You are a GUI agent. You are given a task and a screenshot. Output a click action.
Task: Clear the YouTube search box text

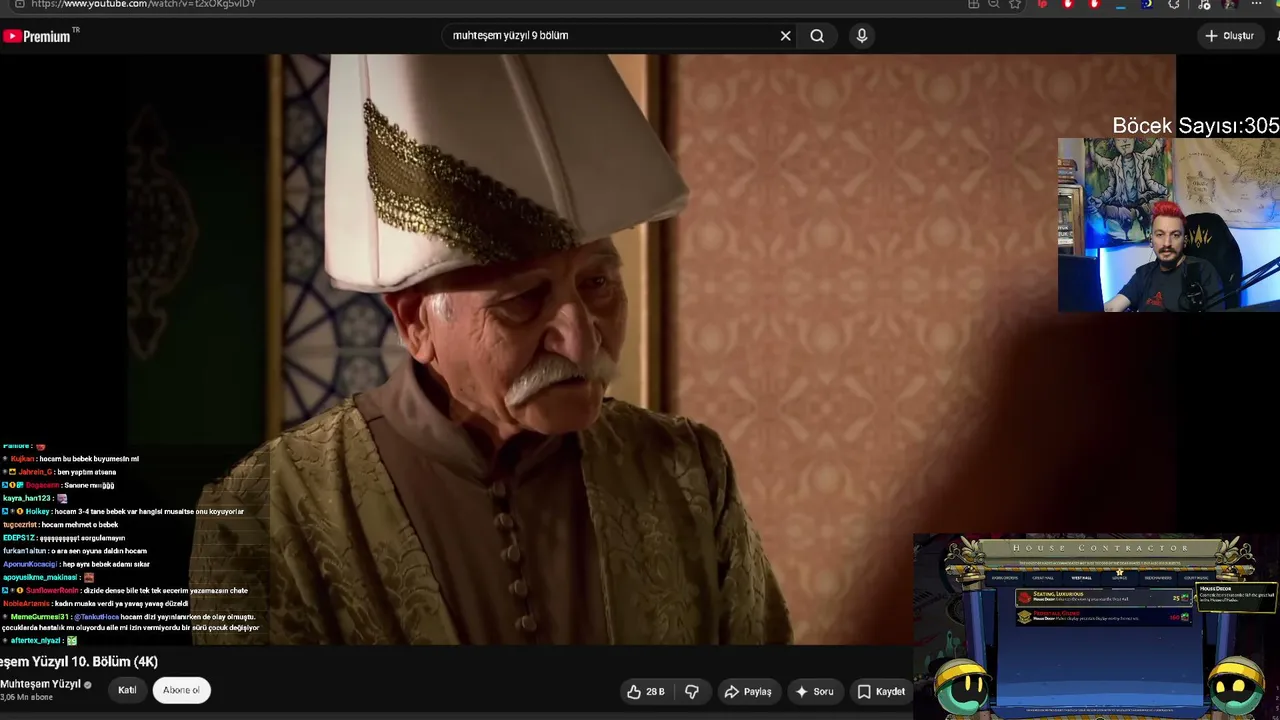[x=785, y=36]
